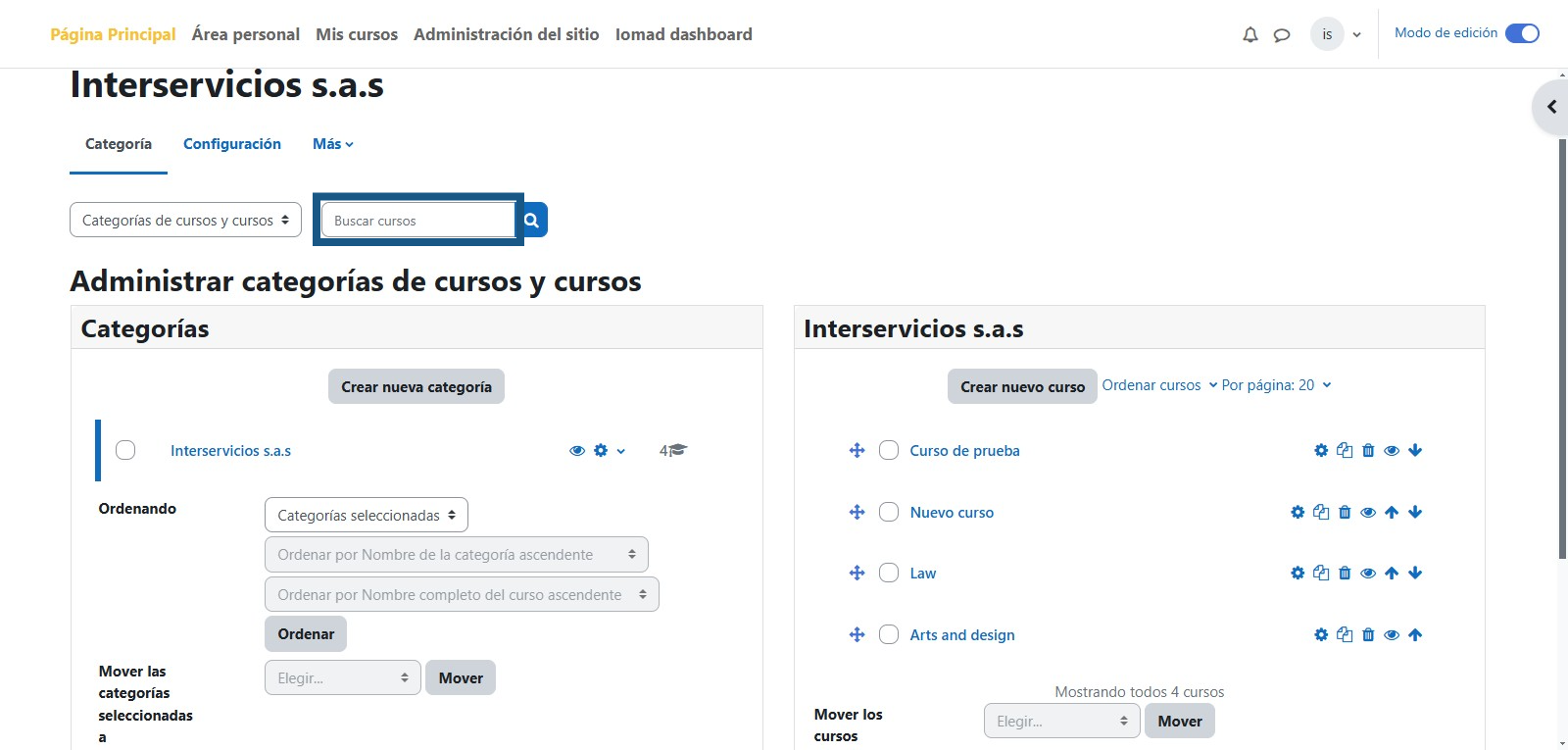Expand the Ordenar cursos dropdown
1568x750 pixels.
[x=1158, y=385]
